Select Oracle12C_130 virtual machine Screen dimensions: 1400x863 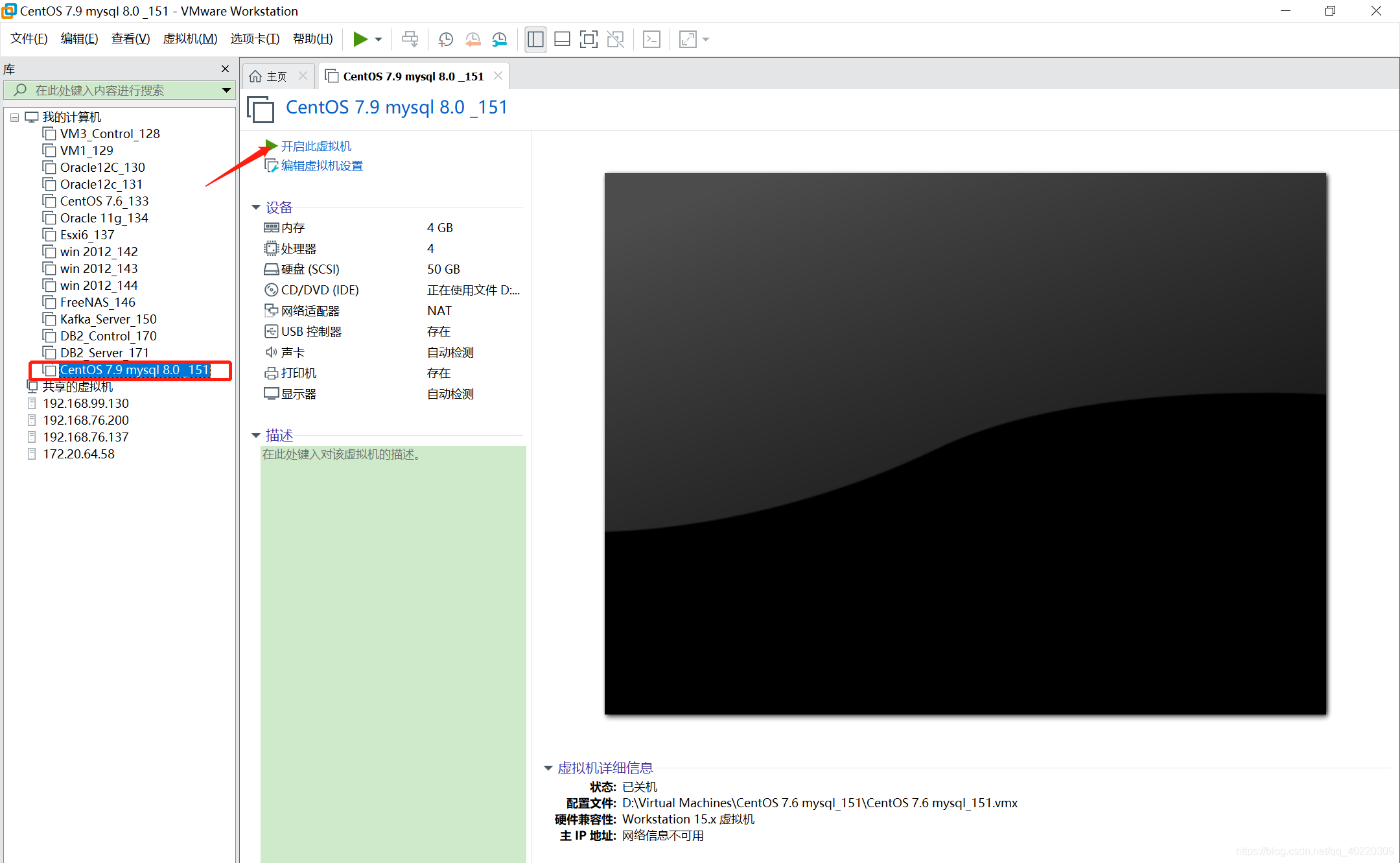102,167
